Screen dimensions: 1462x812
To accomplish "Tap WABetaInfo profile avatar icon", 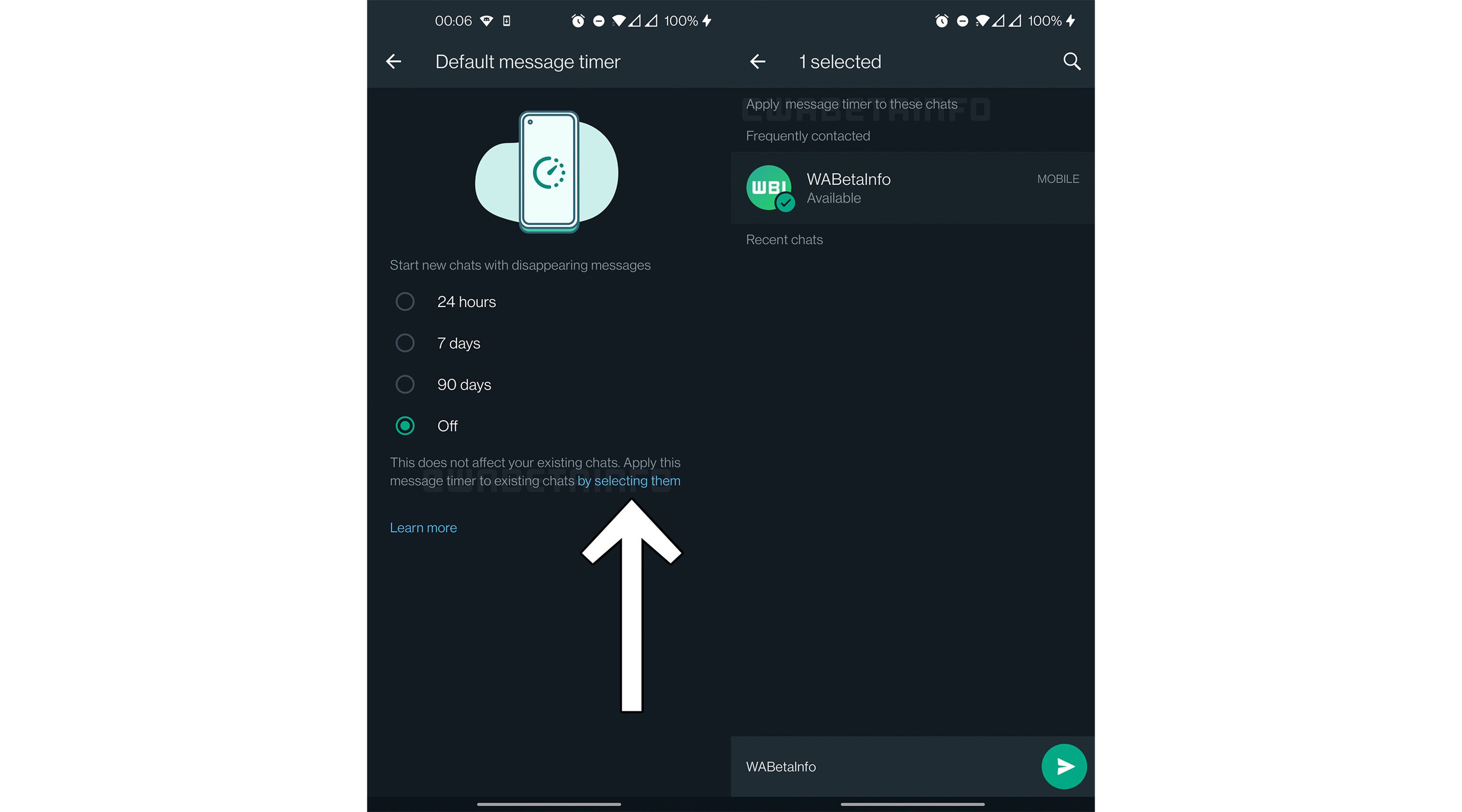I will tap(769, 188).
